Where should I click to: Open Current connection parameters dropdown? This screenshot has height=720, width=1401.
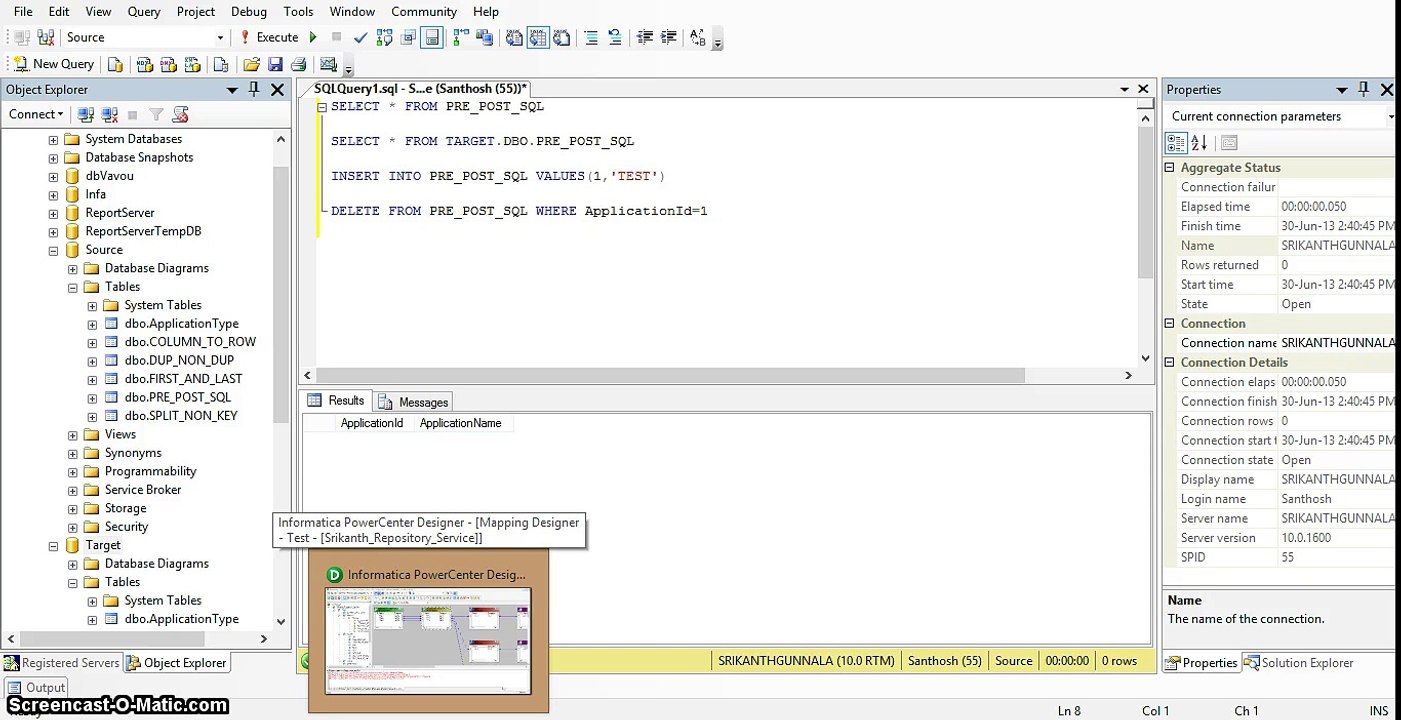(x=1391, y=116)
